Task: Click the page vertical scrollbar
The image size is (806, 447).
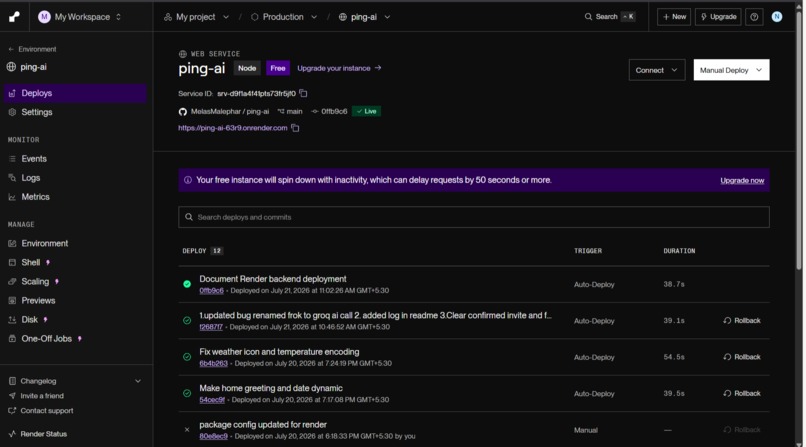Action: pos(799,139)
